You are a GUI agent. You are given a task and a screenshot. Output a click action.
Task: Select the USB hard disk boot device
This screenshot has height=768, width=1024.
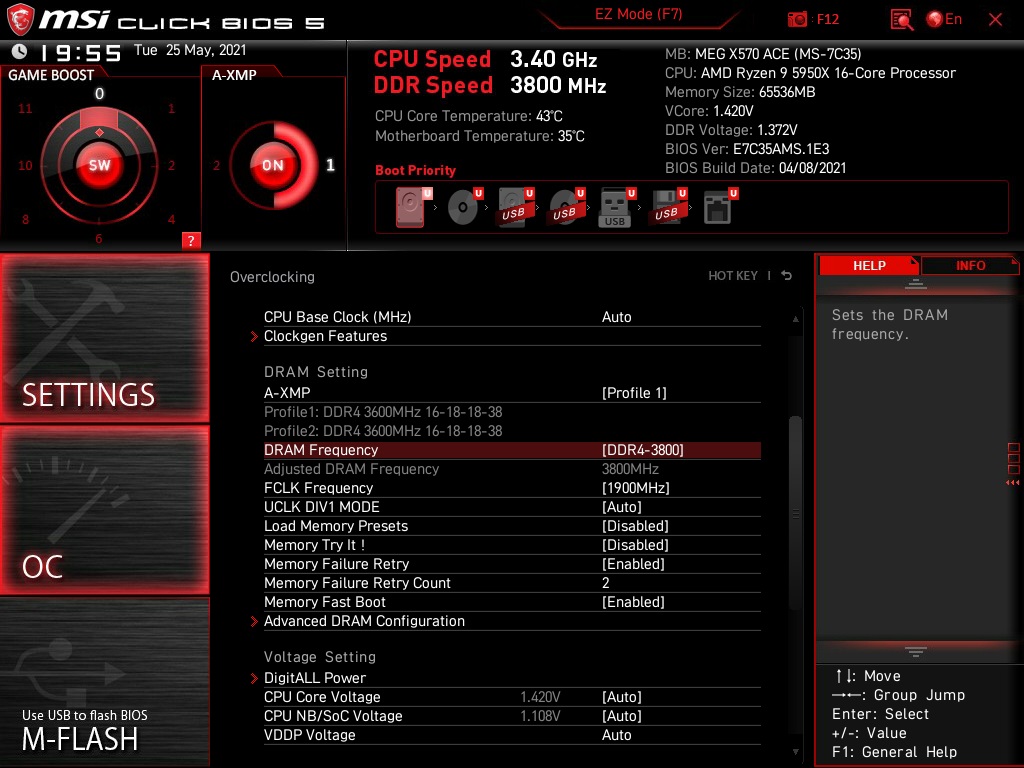pyautogui.click(x=514, y=207)
